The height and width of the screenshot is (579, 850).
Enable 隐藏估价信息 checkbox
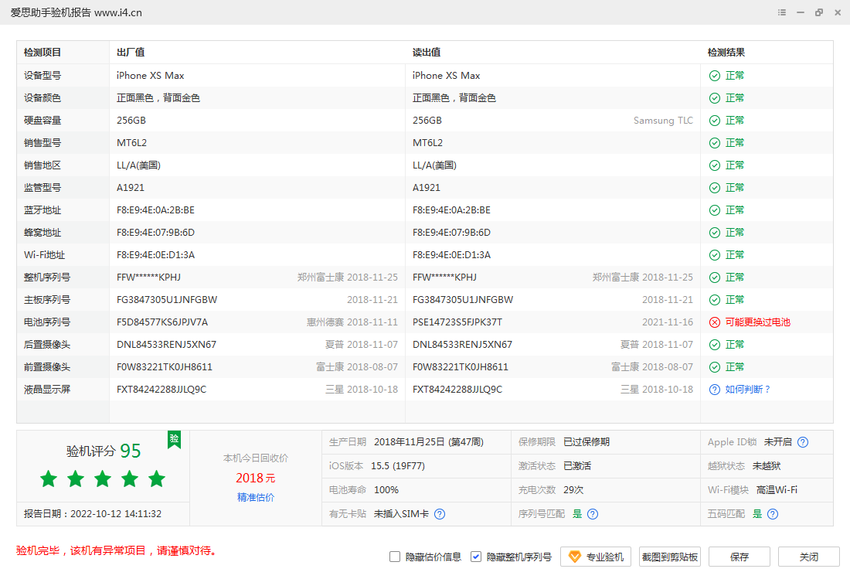pos(395,557)
